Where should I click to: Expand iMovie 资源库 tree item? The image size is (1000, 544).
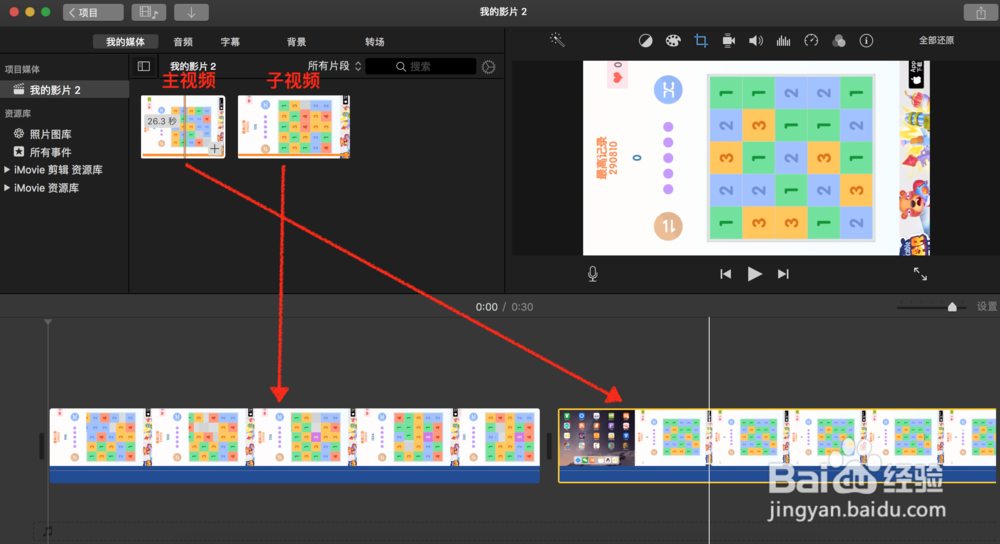pos(7,187)
